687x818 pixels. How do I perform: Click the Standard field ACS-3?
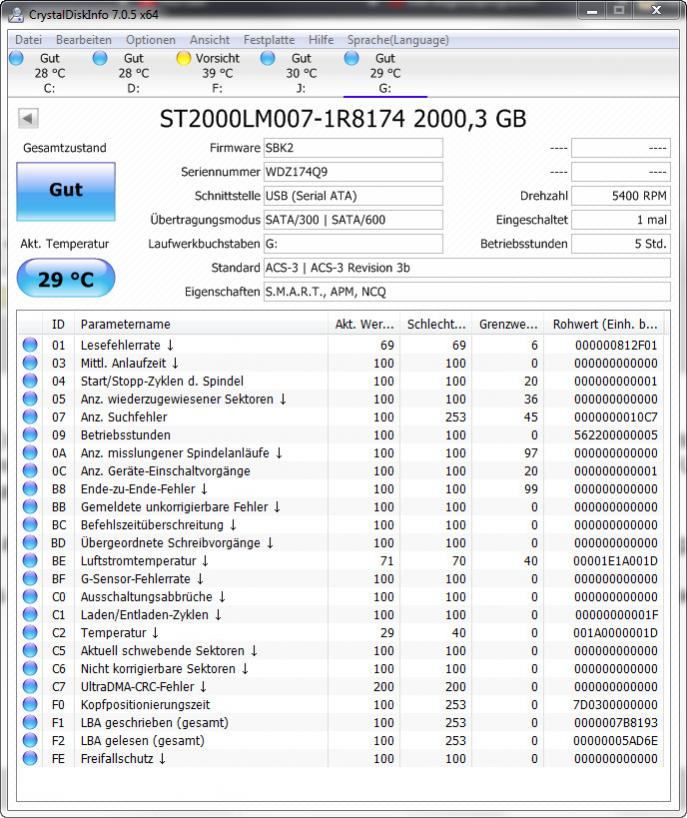pyautogui.click(x=467, y=268)
